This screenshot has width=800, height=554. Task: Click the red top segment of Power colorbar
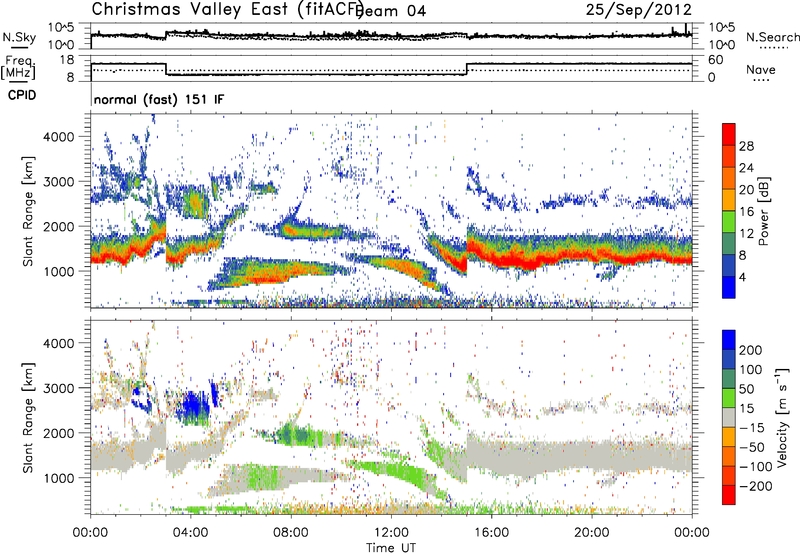pos(729,134)
